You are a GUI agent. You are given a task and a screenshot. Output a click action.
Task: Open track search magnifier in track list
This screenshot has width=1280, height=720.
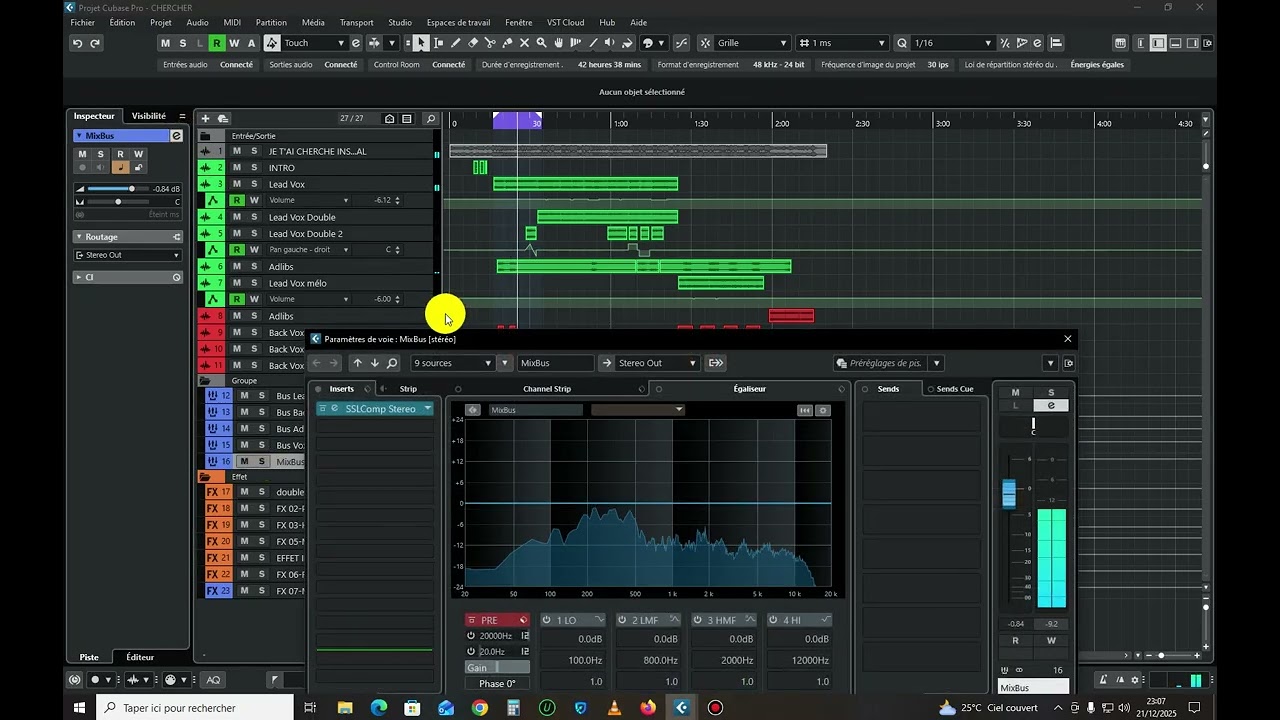point(431,118)
